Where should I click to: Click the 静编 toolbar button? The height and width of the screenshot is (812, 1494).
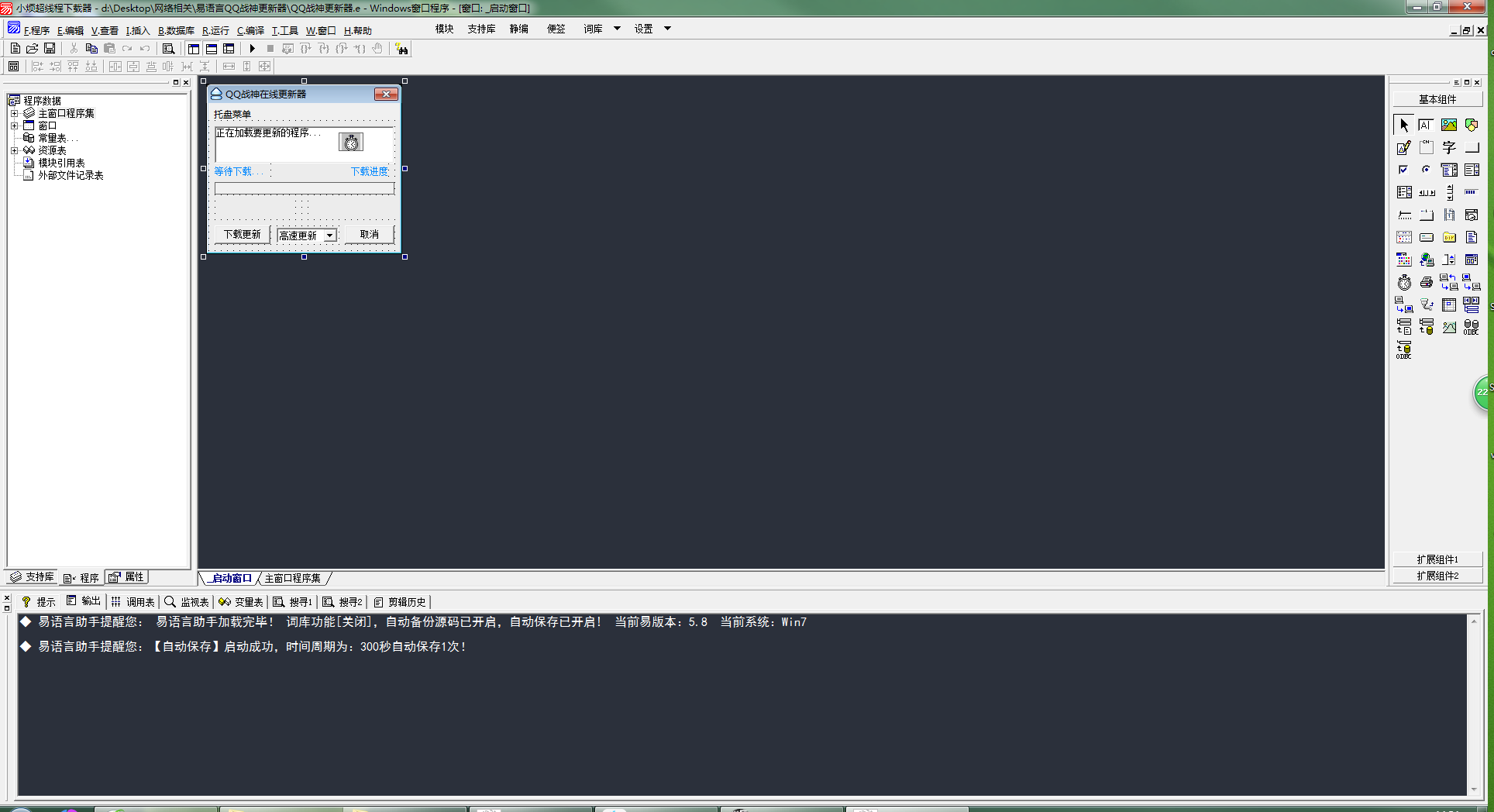pos(519,29)
